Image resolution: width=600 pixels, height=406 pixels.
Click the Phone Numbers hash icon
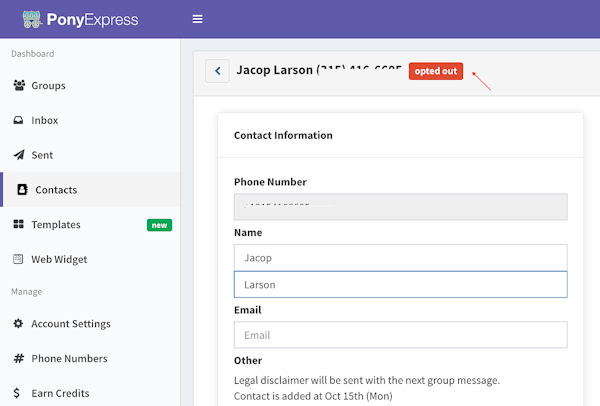pos(19,359)
